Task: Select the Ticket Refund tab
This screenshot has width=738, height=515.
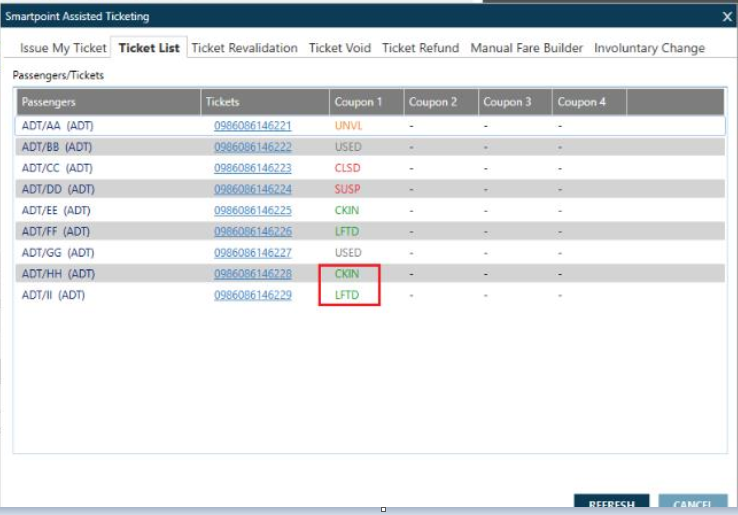Action: [x=420, y=48]
